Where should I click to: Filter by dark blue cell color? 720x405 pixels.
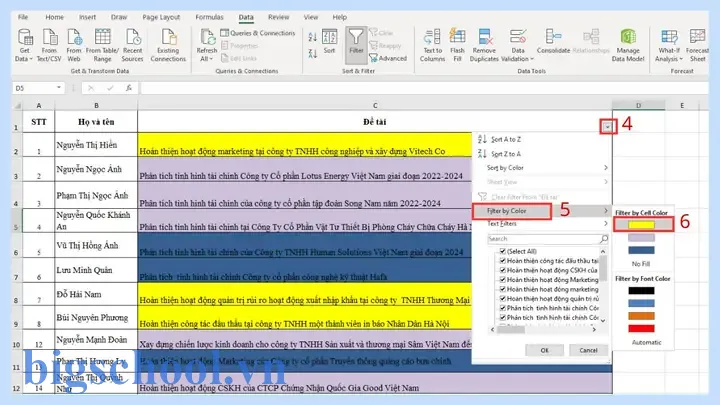641,250
